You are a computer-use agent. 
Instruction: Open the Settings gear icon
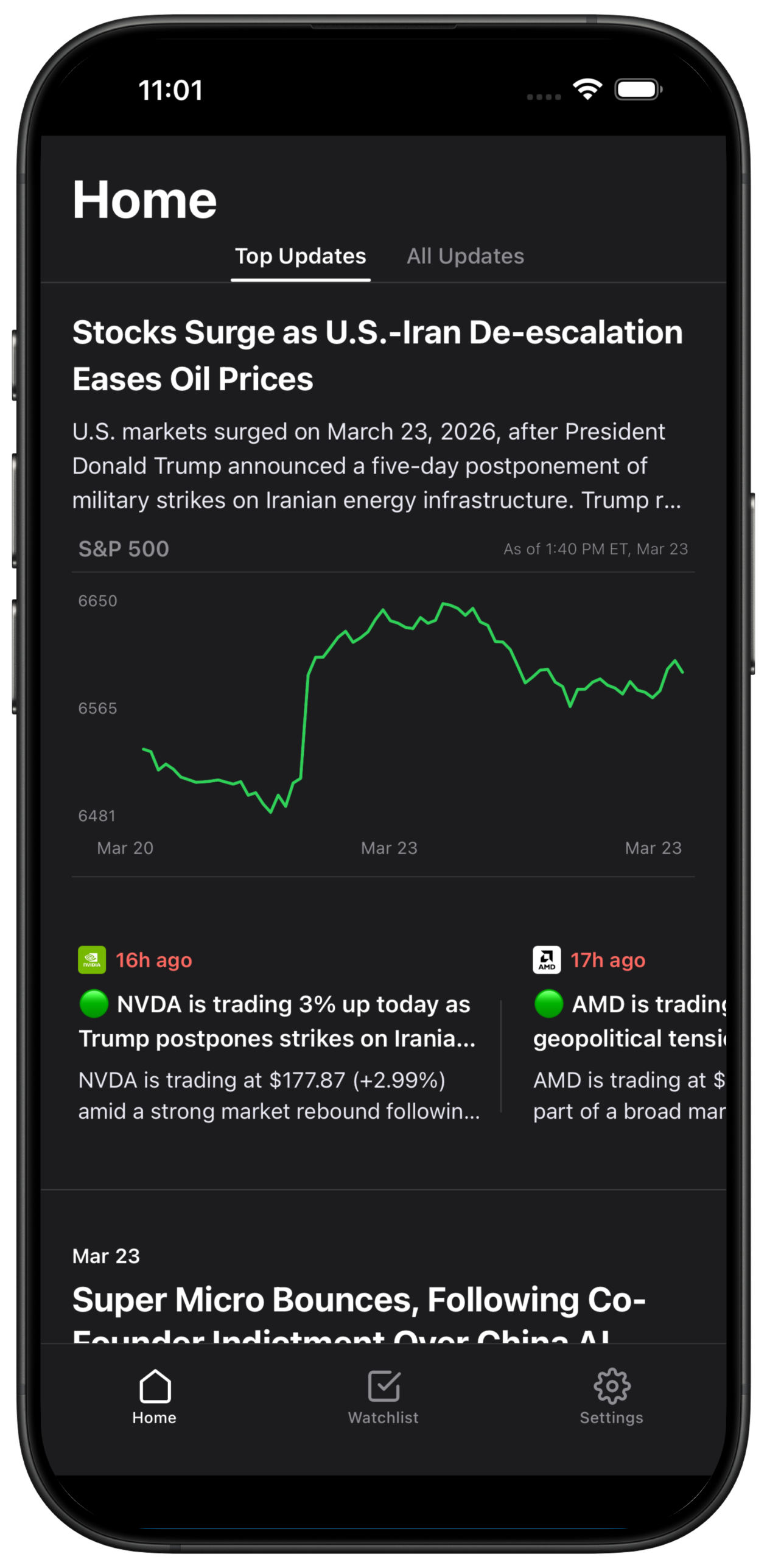611,1386
